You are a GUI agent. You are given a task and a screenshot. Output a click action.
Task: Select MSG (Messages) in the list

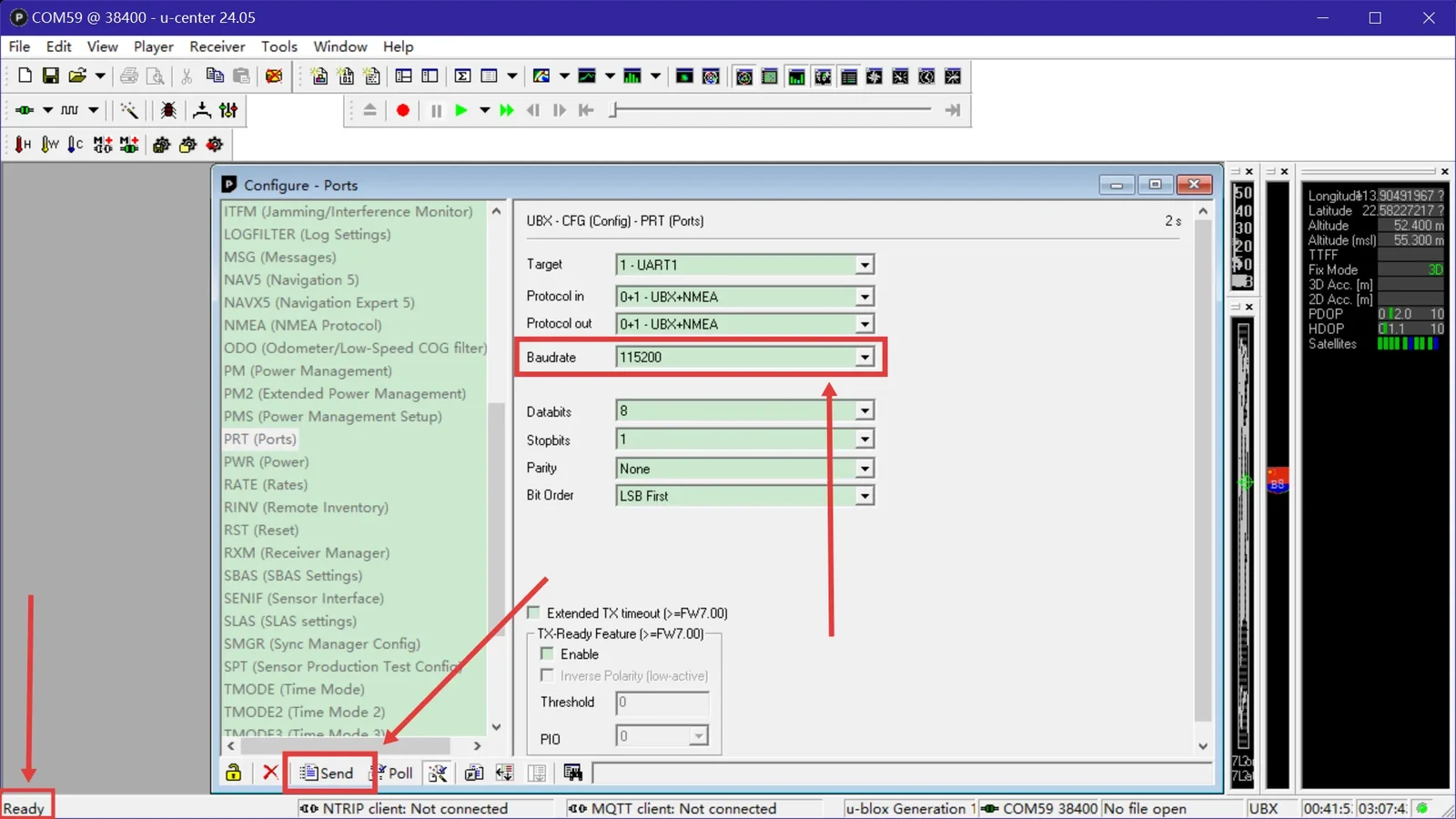coord(279,257)
